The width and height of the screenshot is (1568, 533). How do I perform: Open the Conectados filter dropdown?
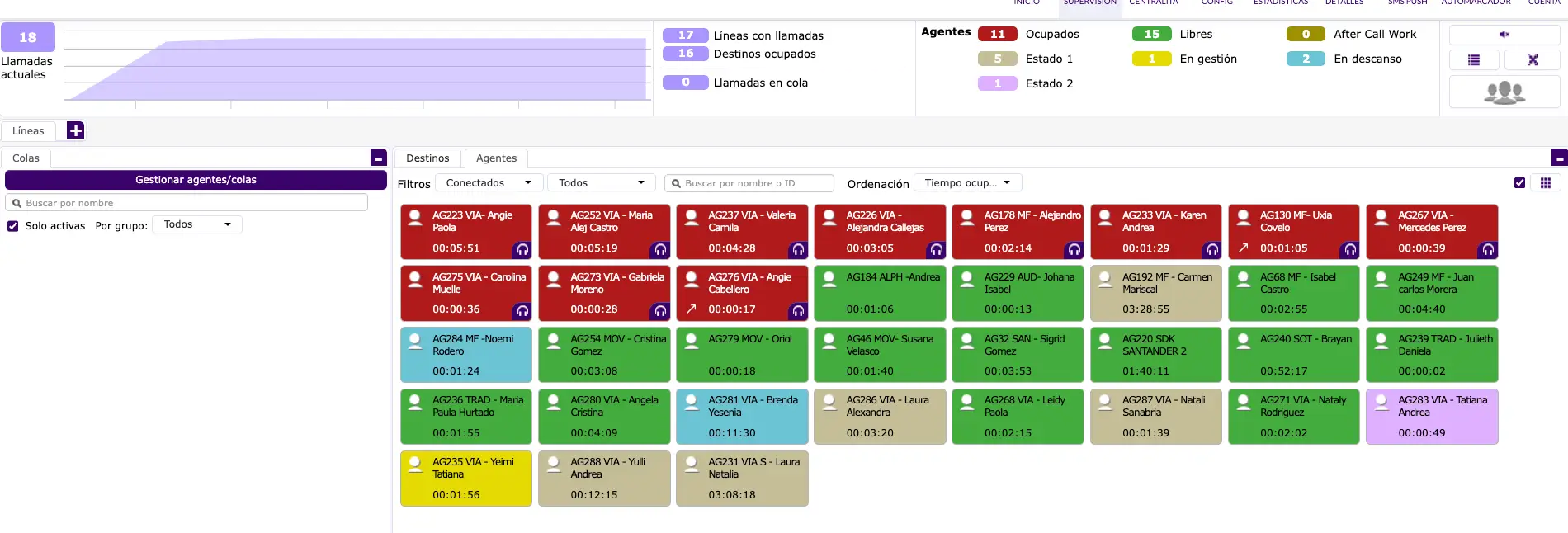489,183
